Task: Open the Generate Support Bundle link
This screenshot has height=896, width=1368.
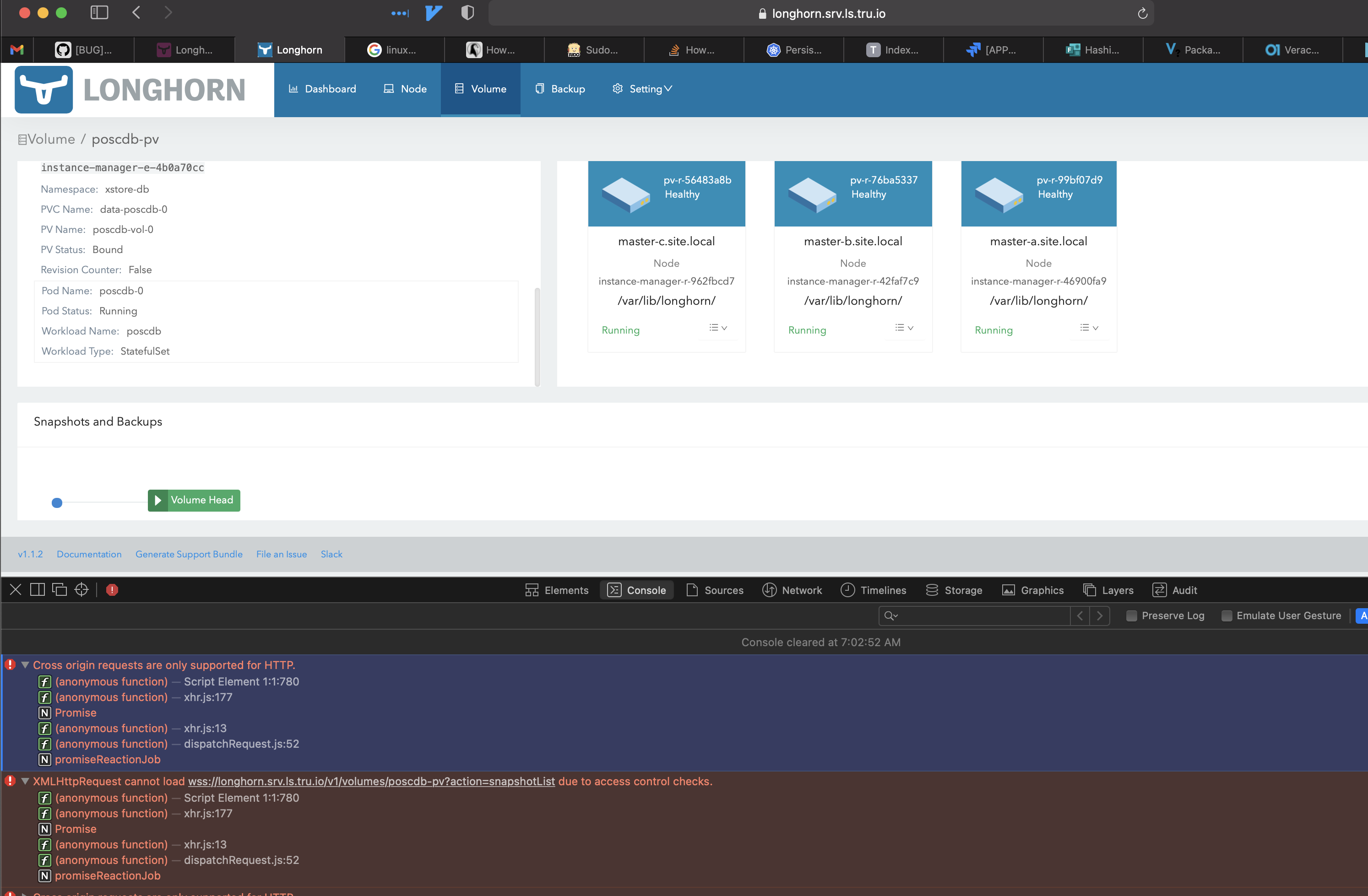Action: pos(189,554)
